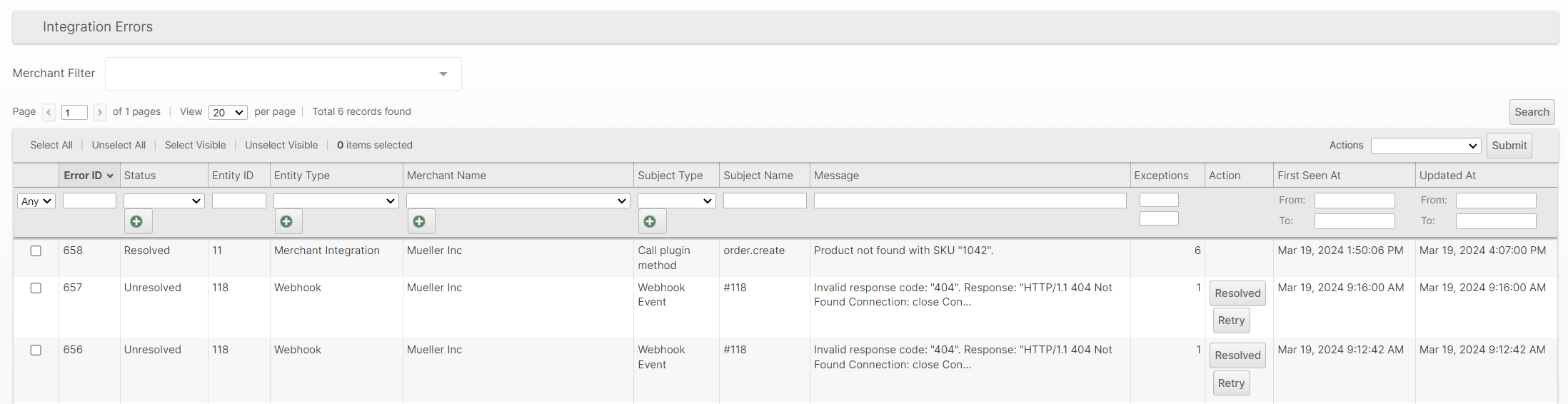Viewport: 1568px width, 404px height.
Task: Go to previous page using left arrow
Action: tap(49, 112)
